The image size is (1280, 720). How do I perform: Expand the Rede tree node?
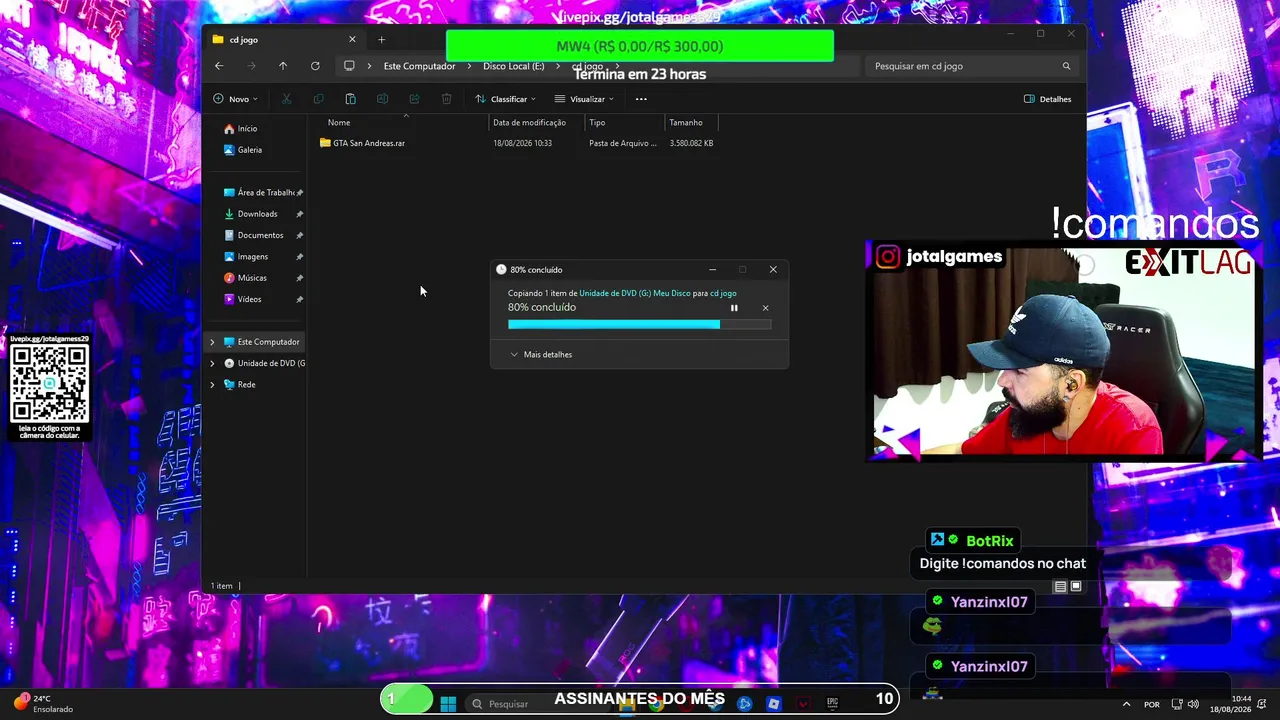pyautogui.click(x=212, y=385)
